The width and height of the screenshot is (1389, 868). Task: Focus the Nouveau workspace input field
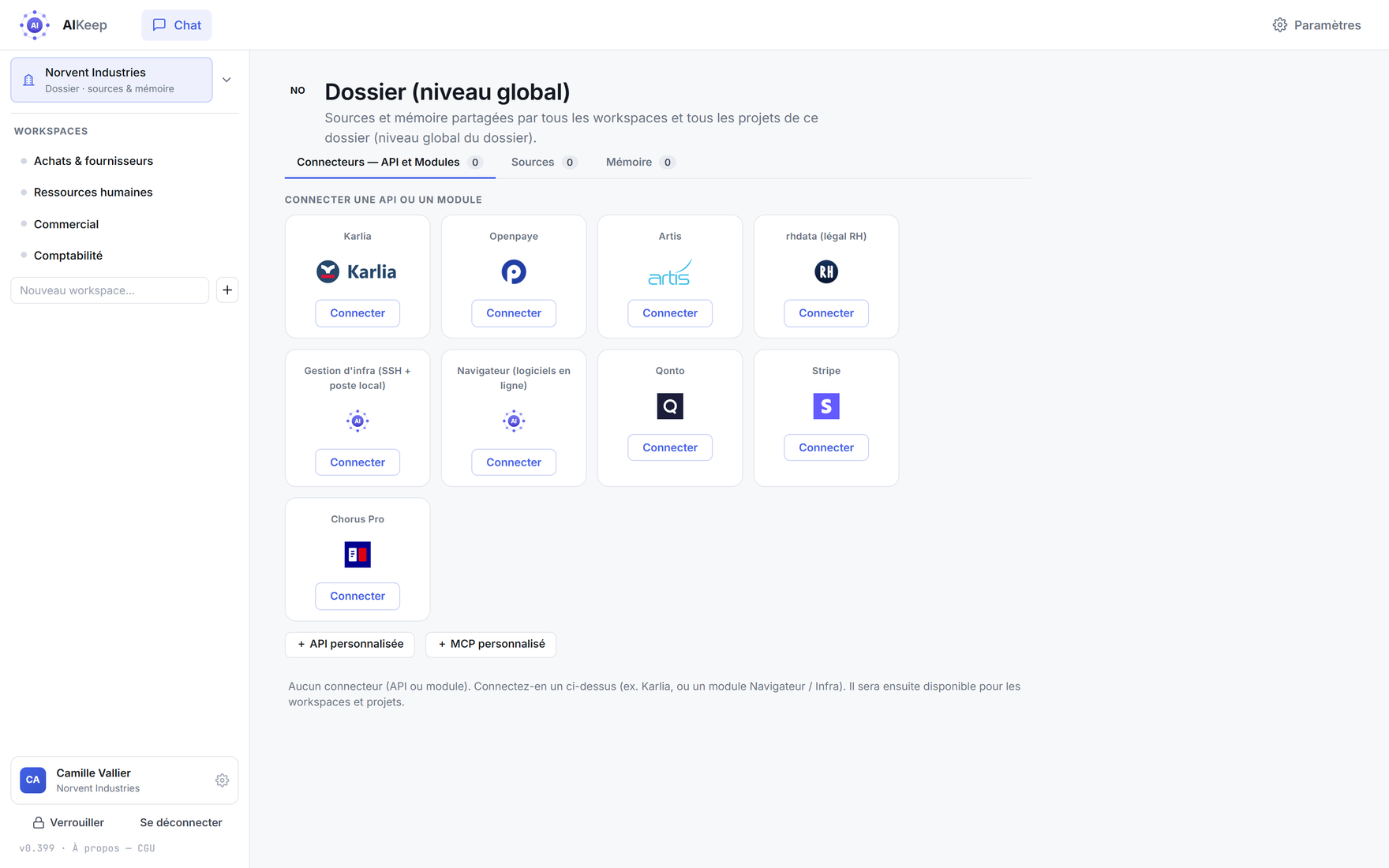pos(110,290)
